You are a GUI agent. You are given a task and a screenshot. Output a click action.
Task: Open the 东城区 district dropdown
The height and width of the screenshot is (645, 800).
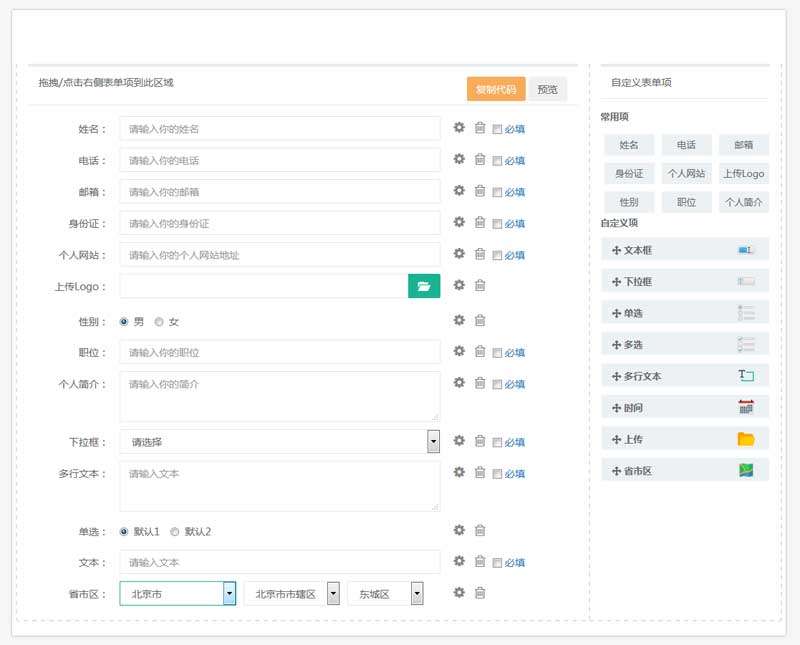417,594
